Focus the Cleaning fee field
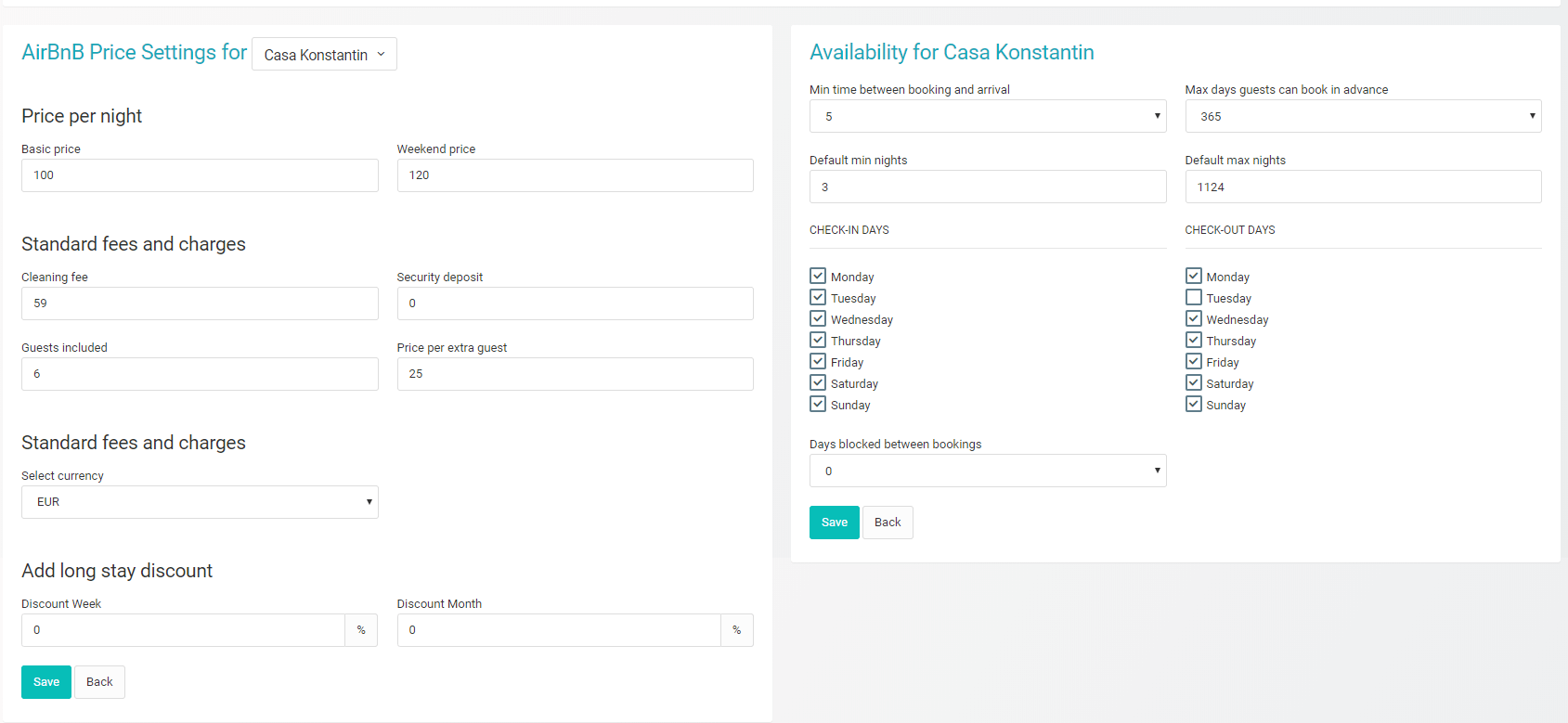The width and height of the screenshot is (1568, 723). 200,303
